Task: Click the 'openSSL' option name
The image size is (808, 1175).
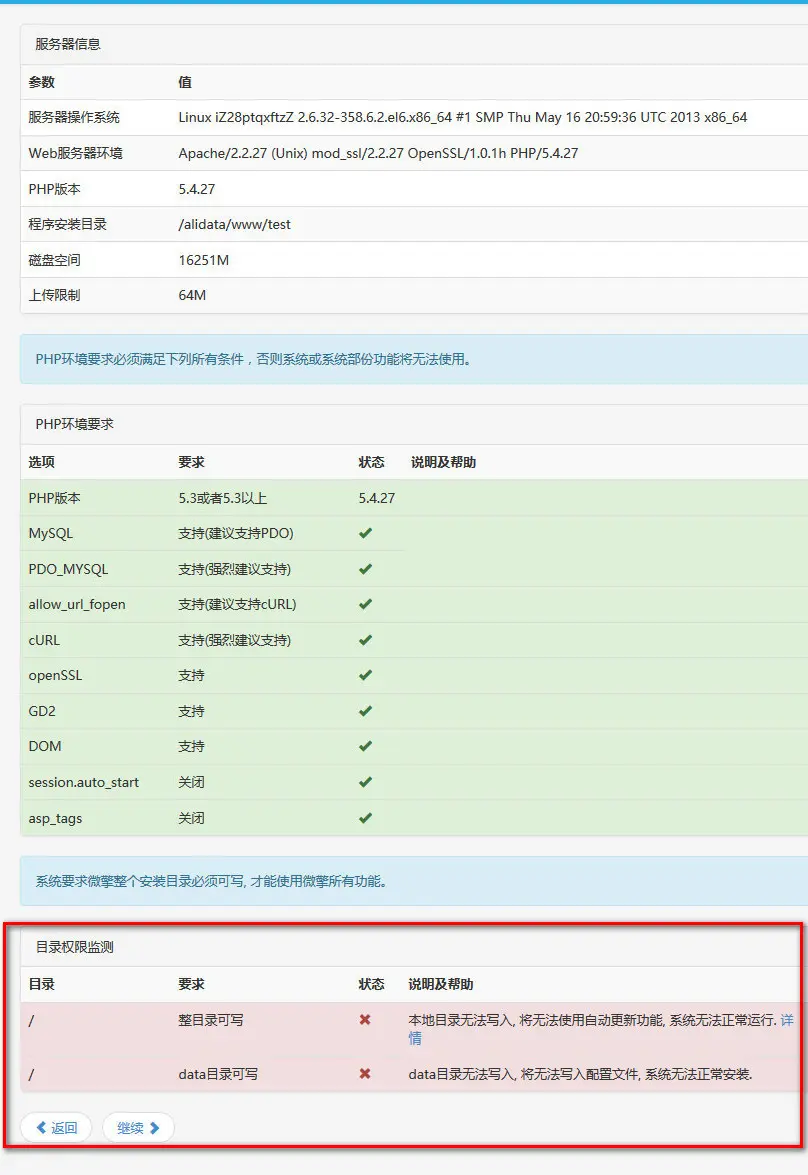Action: pyautogui.click(x=55, y=675)
